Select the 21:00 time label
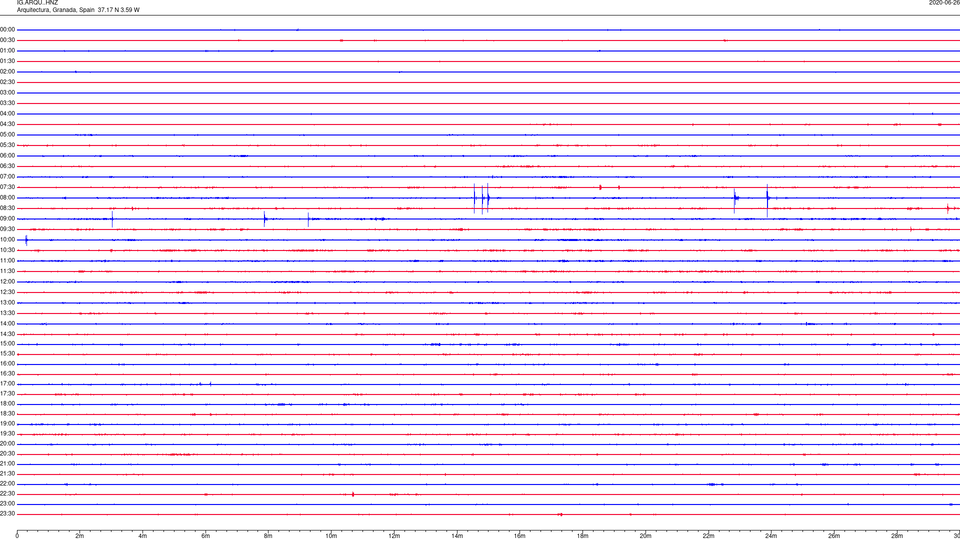 pyautogui.click(x=7, y=464)
